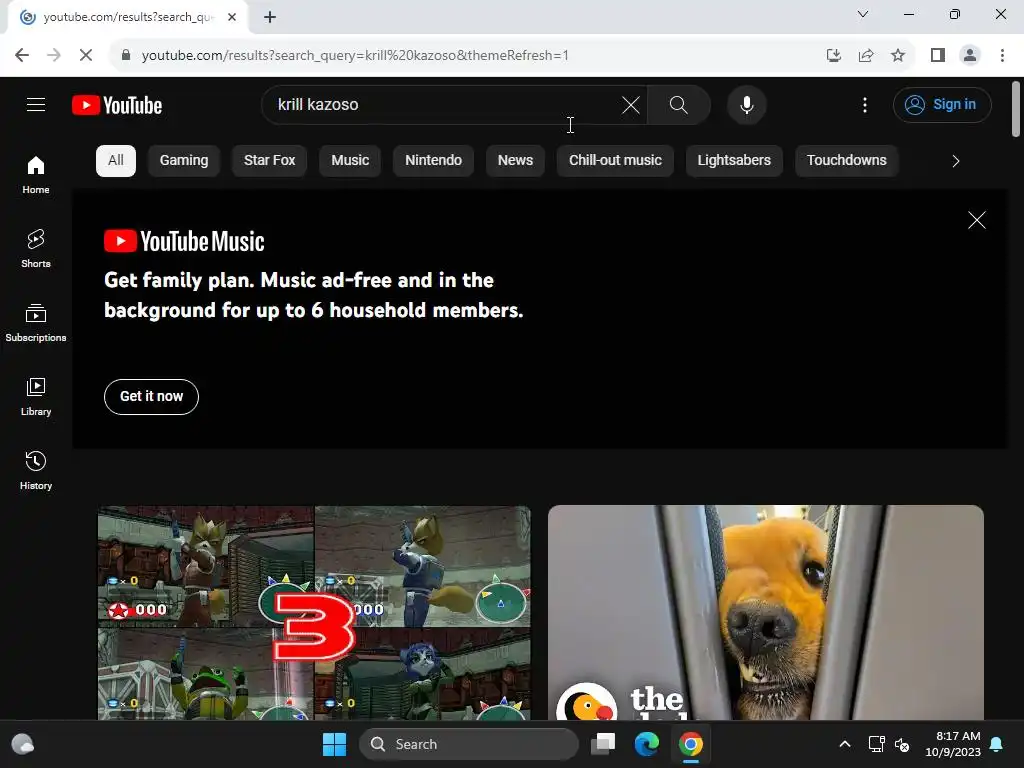Click the page vertical scrollbar
The height and width of the screenshot is (768, 1024).
[1016, 109]
